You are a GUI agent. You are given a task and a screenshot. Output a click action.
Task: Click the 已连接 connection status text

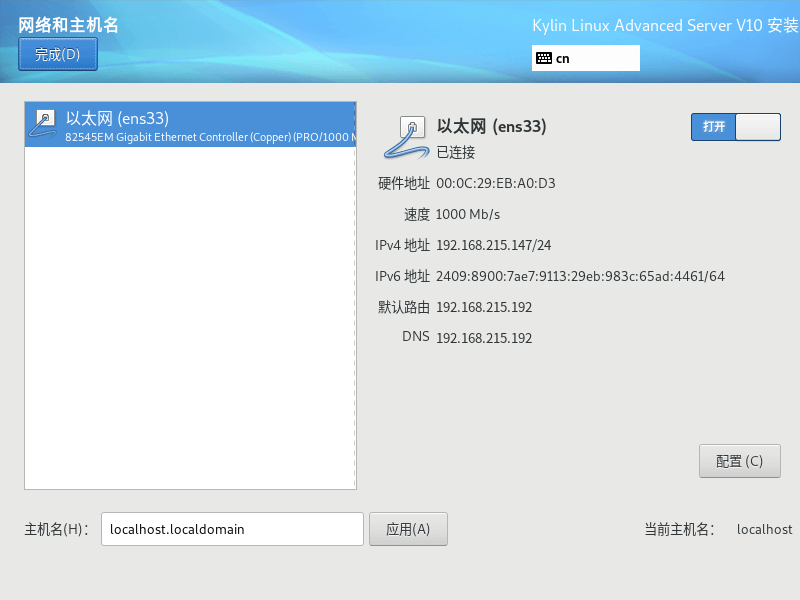tap(456, 152)
